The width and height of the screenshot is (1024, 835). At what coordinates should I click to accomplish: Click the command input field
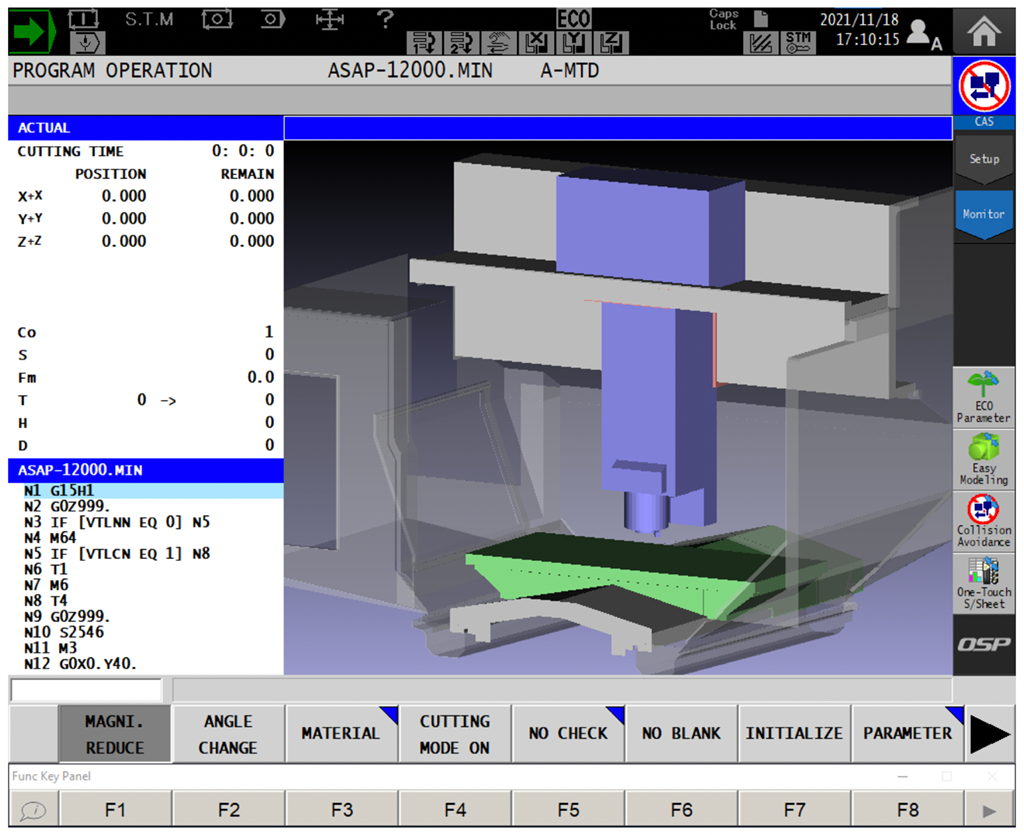coord(86,690)
